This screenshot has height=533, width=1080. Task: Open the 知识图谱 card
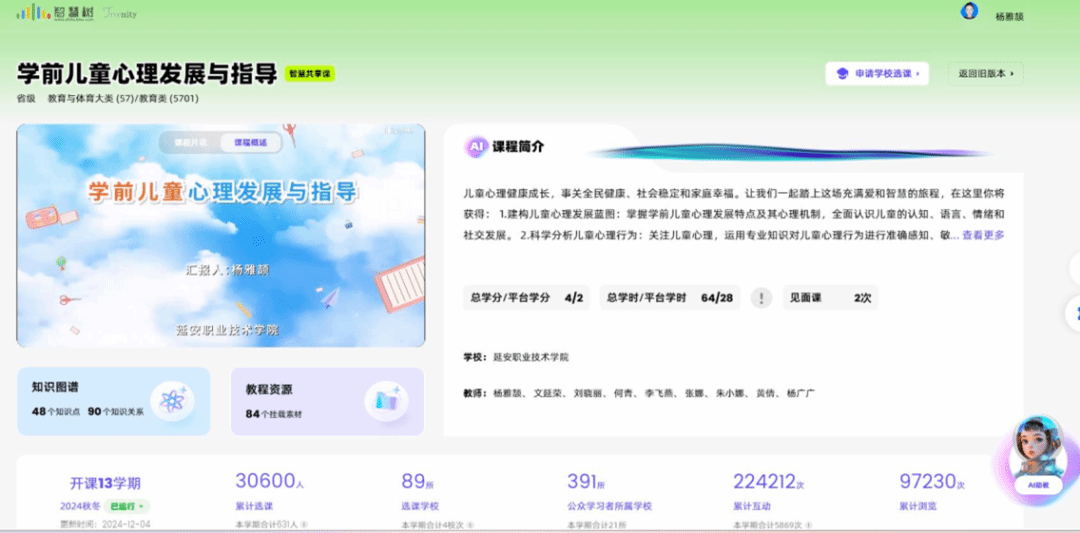[x=113, y=401]
